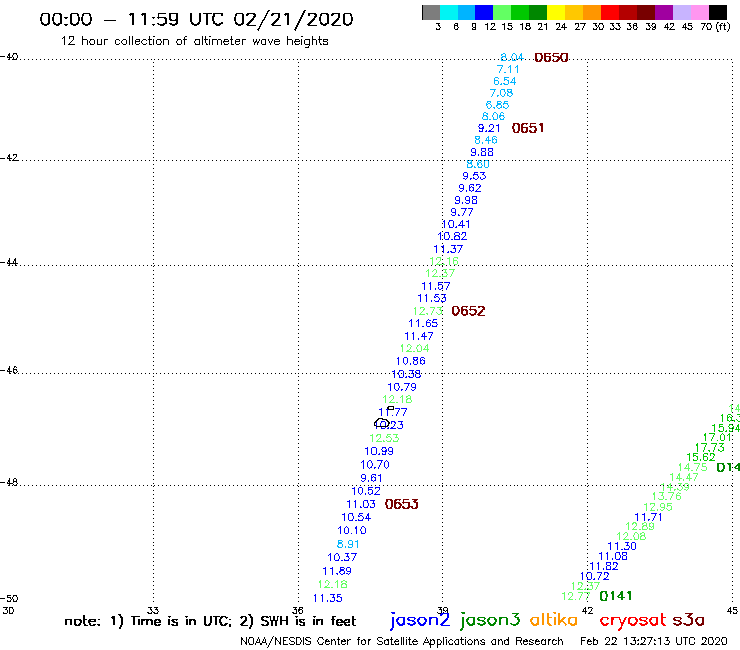Click the 14.47 wave height value
The image size is (740, 650).
(x=684, y=477)
